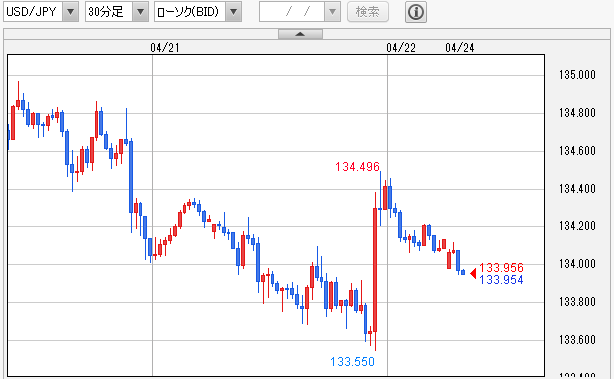The image size is (614, 379).
Task: Click the 133.600 price axis label
Action: (577, 339)
